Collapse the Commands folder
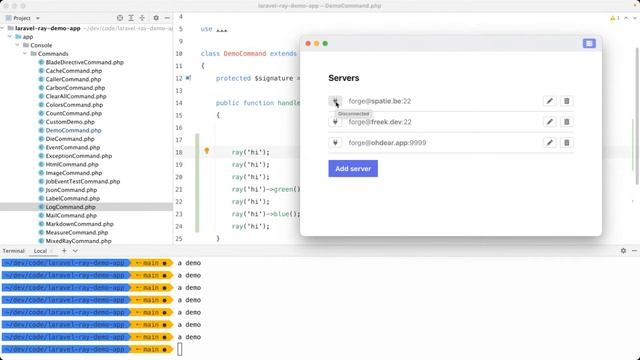 click(x=25, y=54)
